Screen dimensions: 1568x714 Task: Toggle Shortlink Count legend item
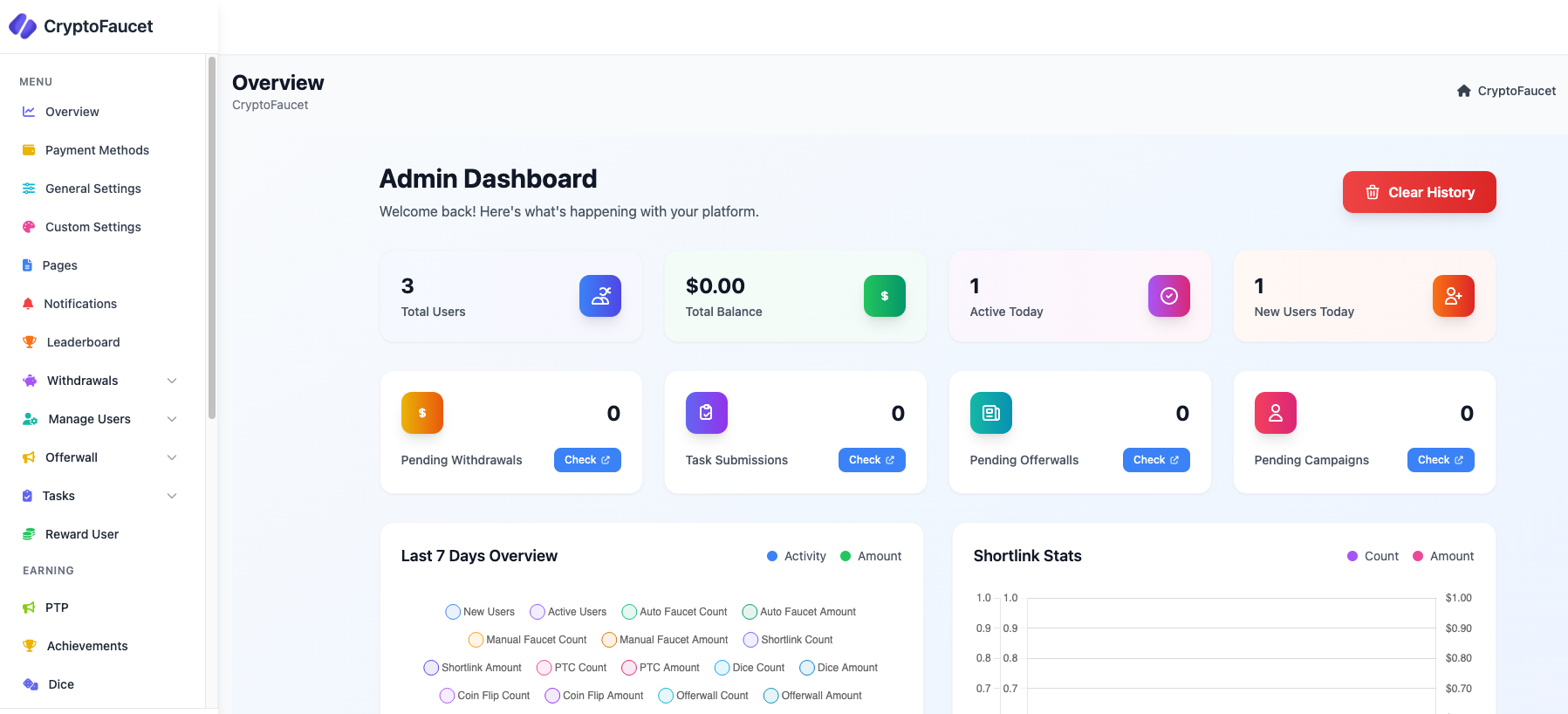788,640
